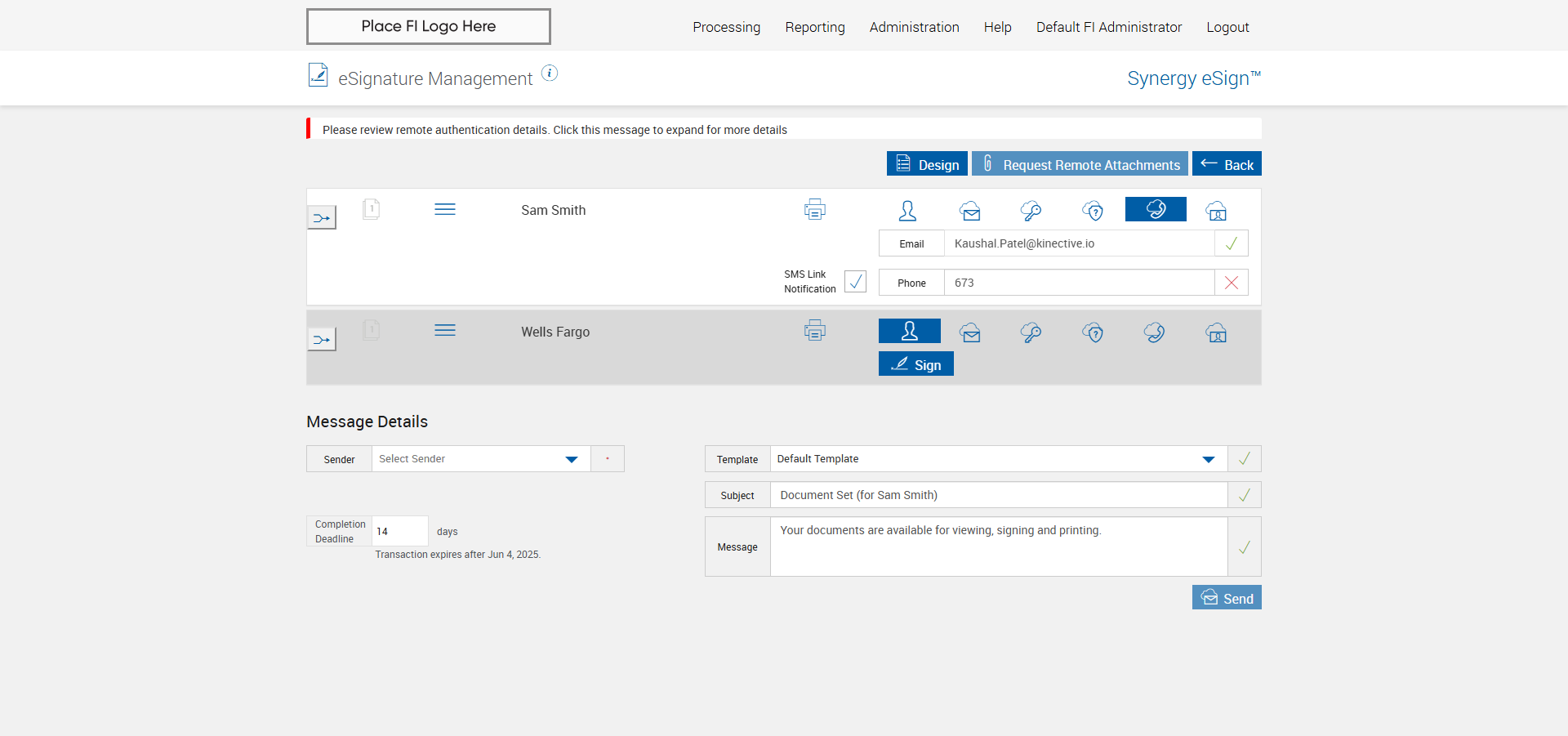Click the Place FI Logo Here box
Image resolution: width=1568 pixels, height=736 pixels.
tap(429, 26)
